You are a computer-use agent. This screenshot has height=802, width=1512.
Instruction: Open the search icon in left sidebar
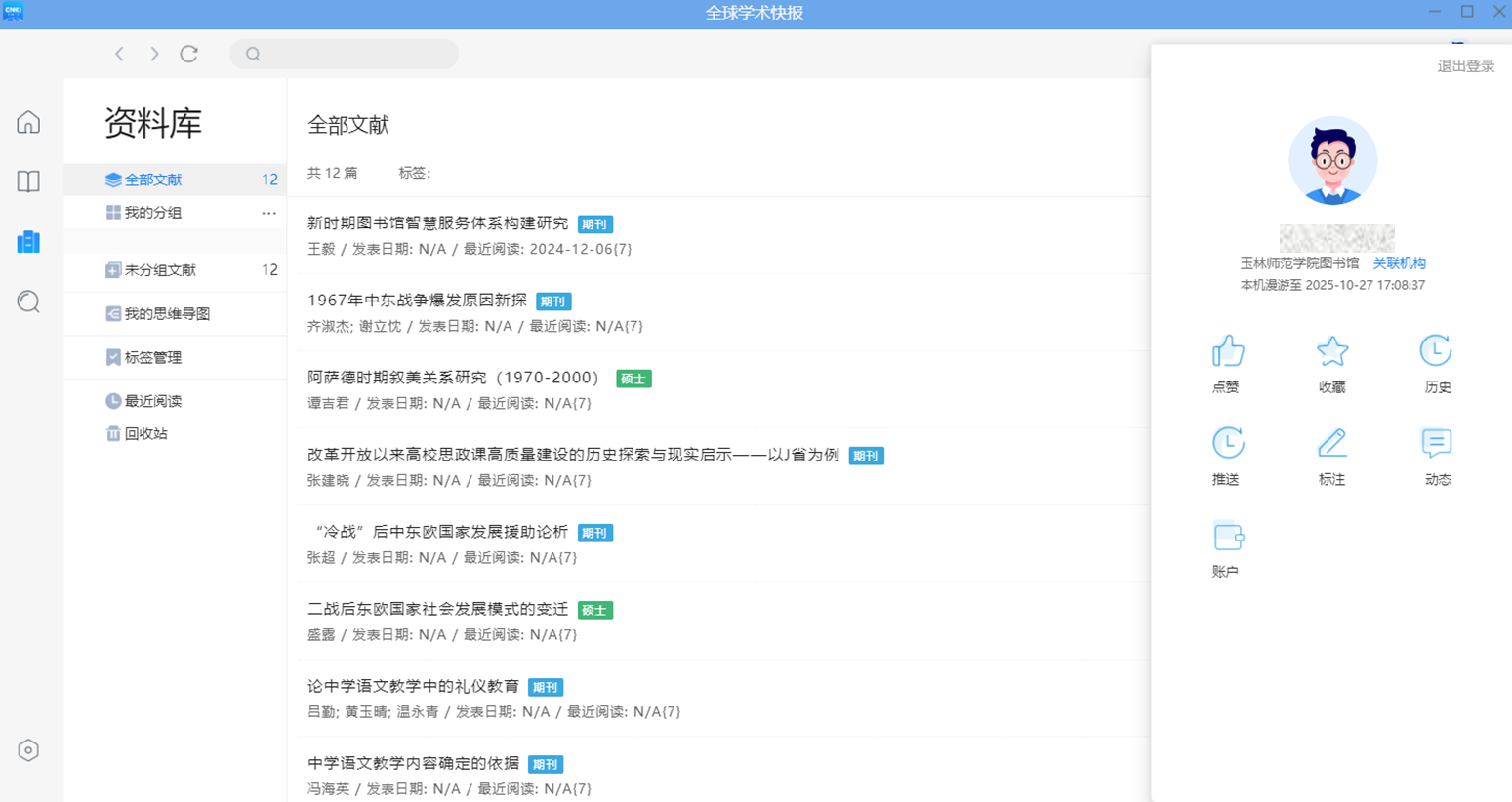28,301
